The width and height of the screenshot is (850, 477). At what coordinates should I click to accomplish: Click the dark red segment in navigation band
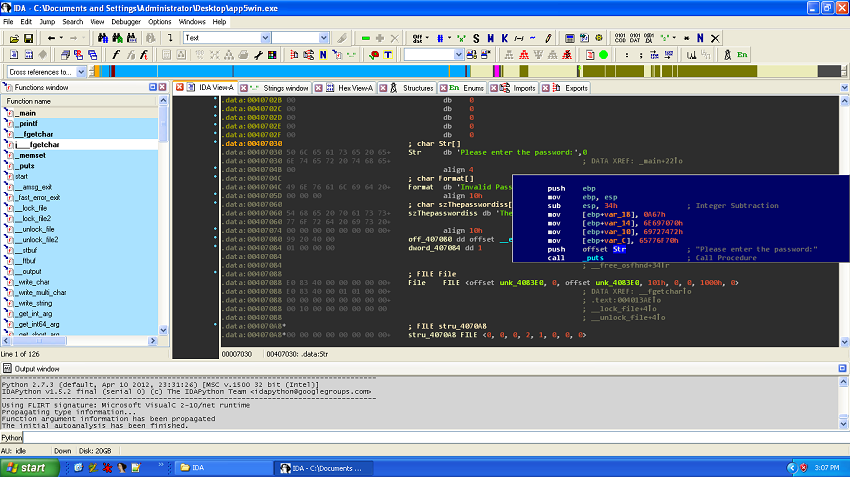(113, 71)
